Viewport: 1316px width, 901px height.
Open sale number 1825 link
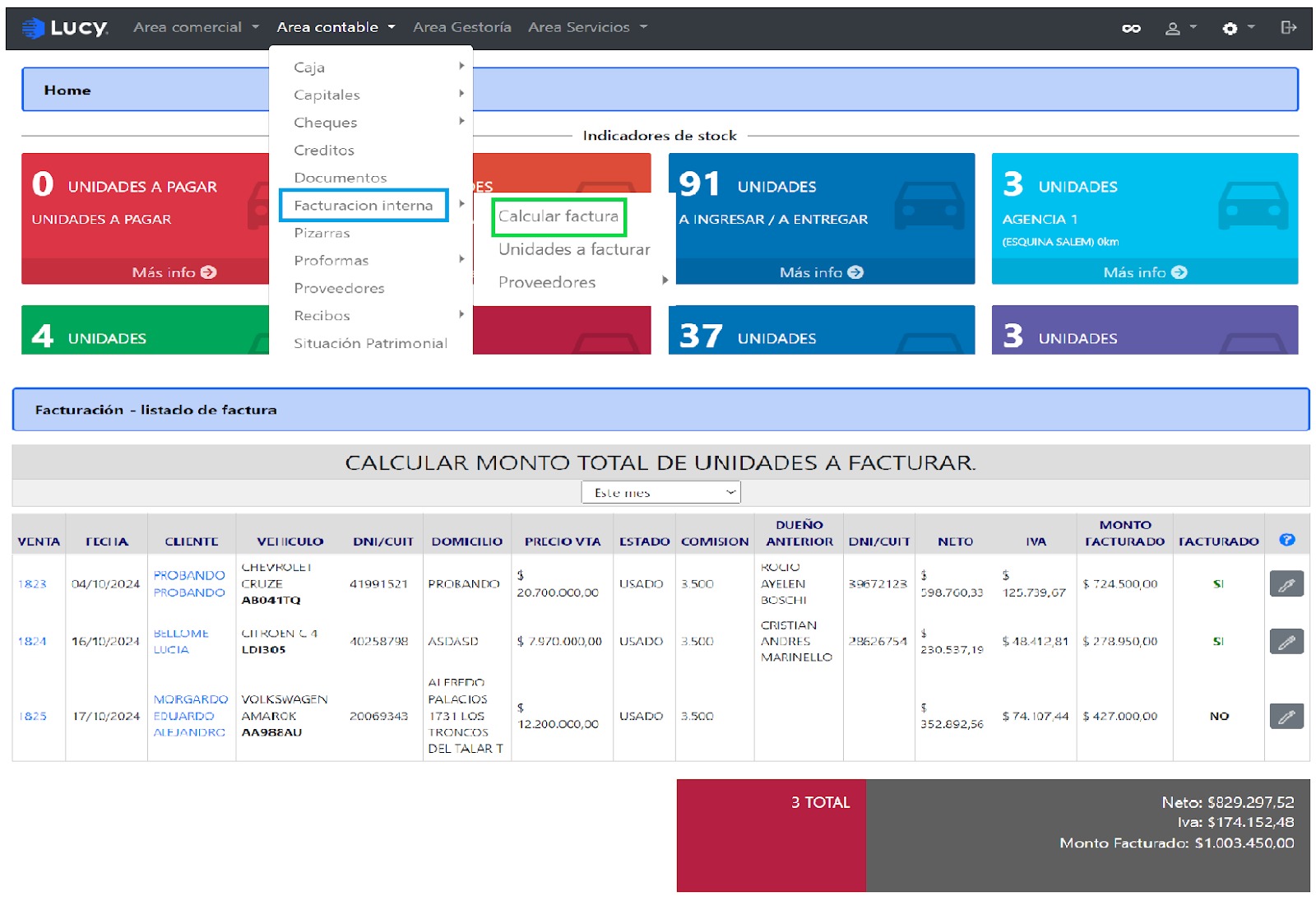[32, 716]
